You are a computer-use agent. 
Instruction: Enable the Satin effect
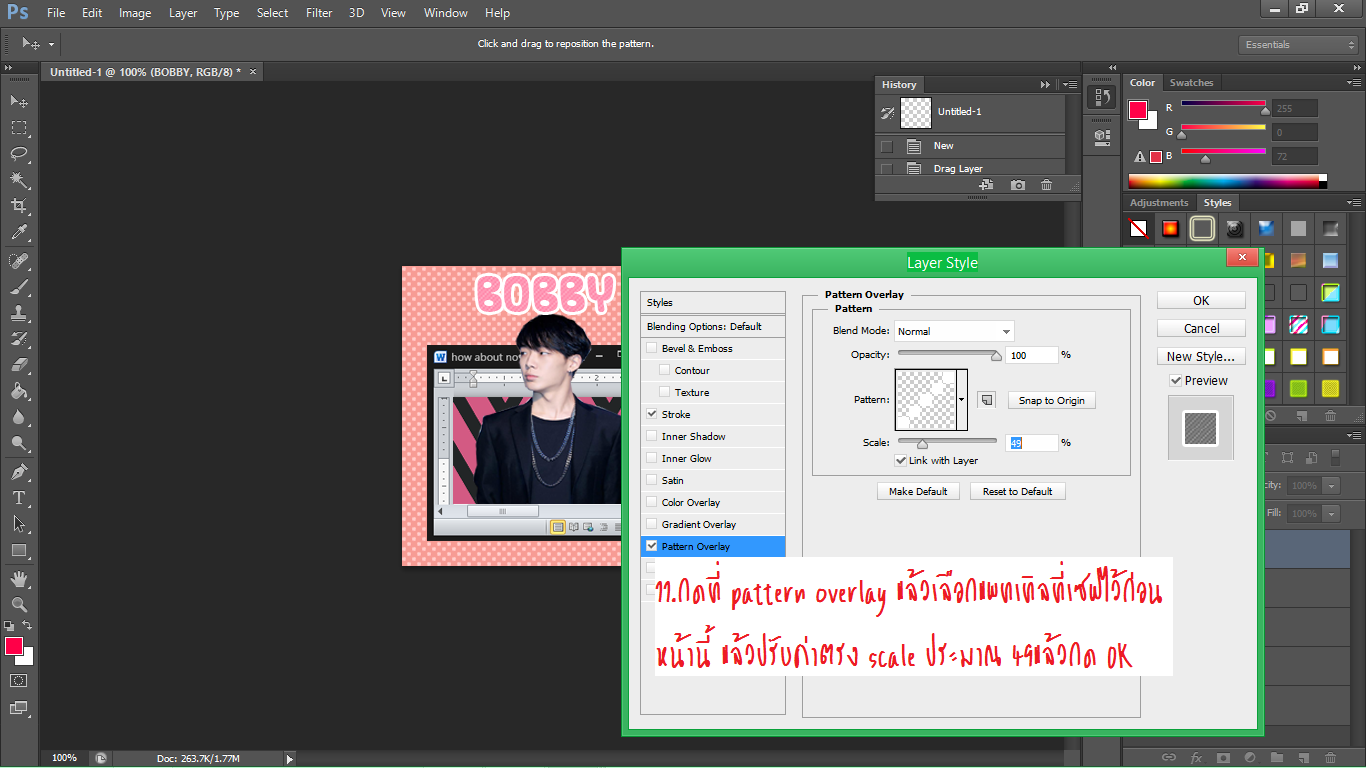click(652, 480)
